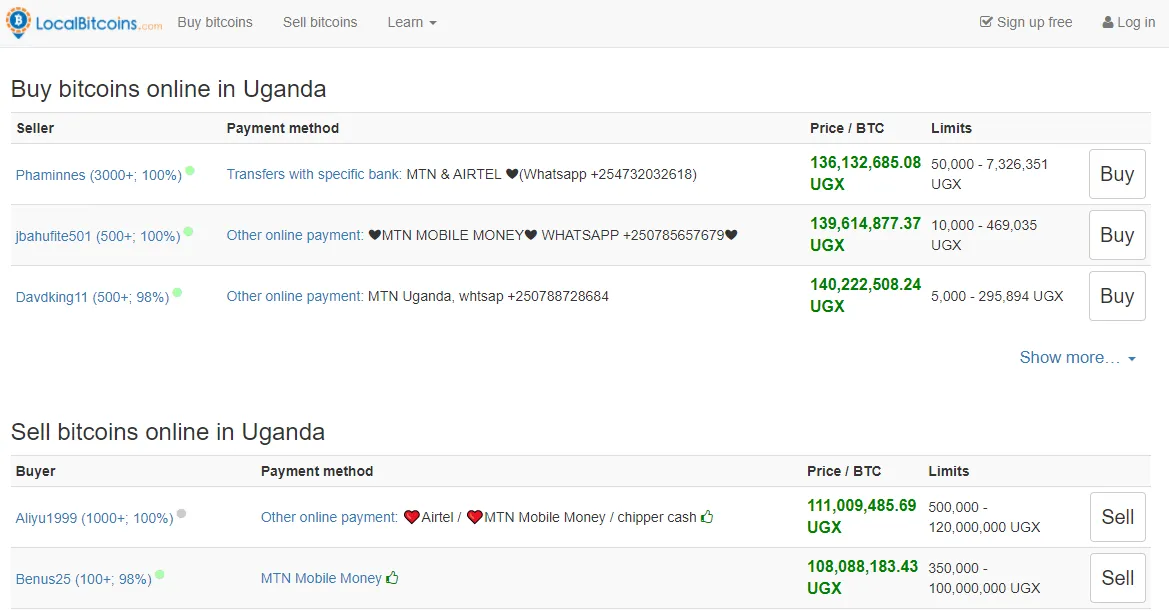Open Phaminnes seller profile
This screenshot has height=611, width=1169.
pyautogui.click(x=98, y=175)
